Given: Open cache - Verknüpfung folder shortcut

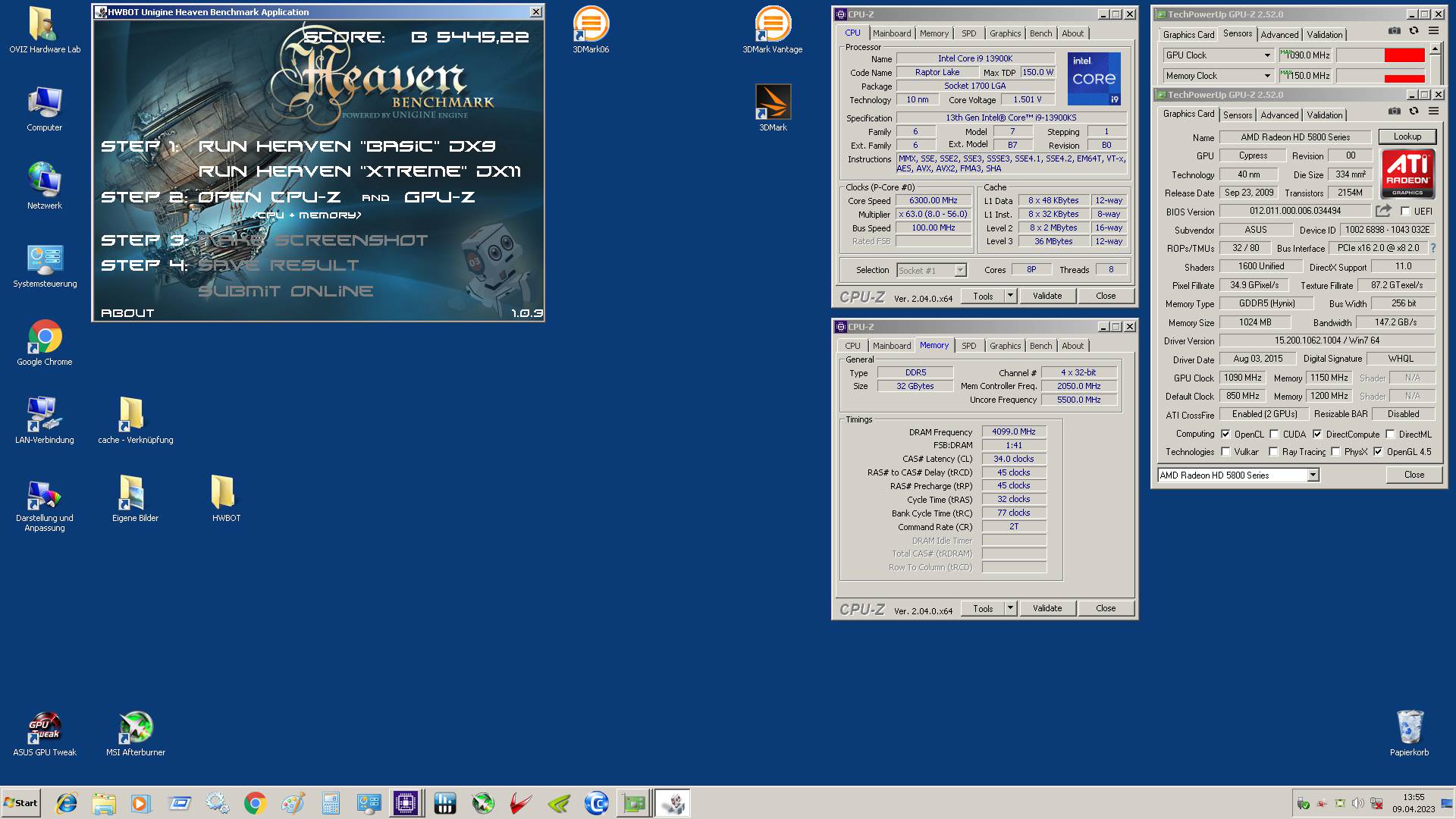Looking at the screenshot, I should point(136,421).
